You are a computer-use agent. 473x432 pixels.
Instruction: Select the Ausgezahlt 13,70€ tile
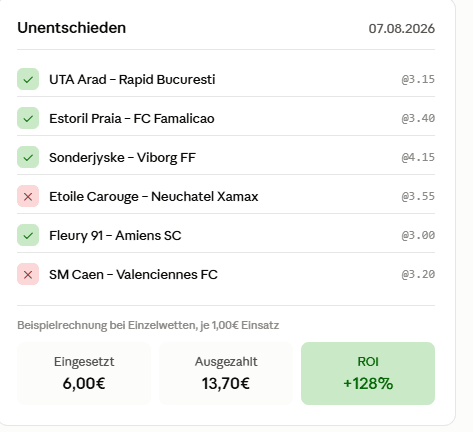point(226,373)
